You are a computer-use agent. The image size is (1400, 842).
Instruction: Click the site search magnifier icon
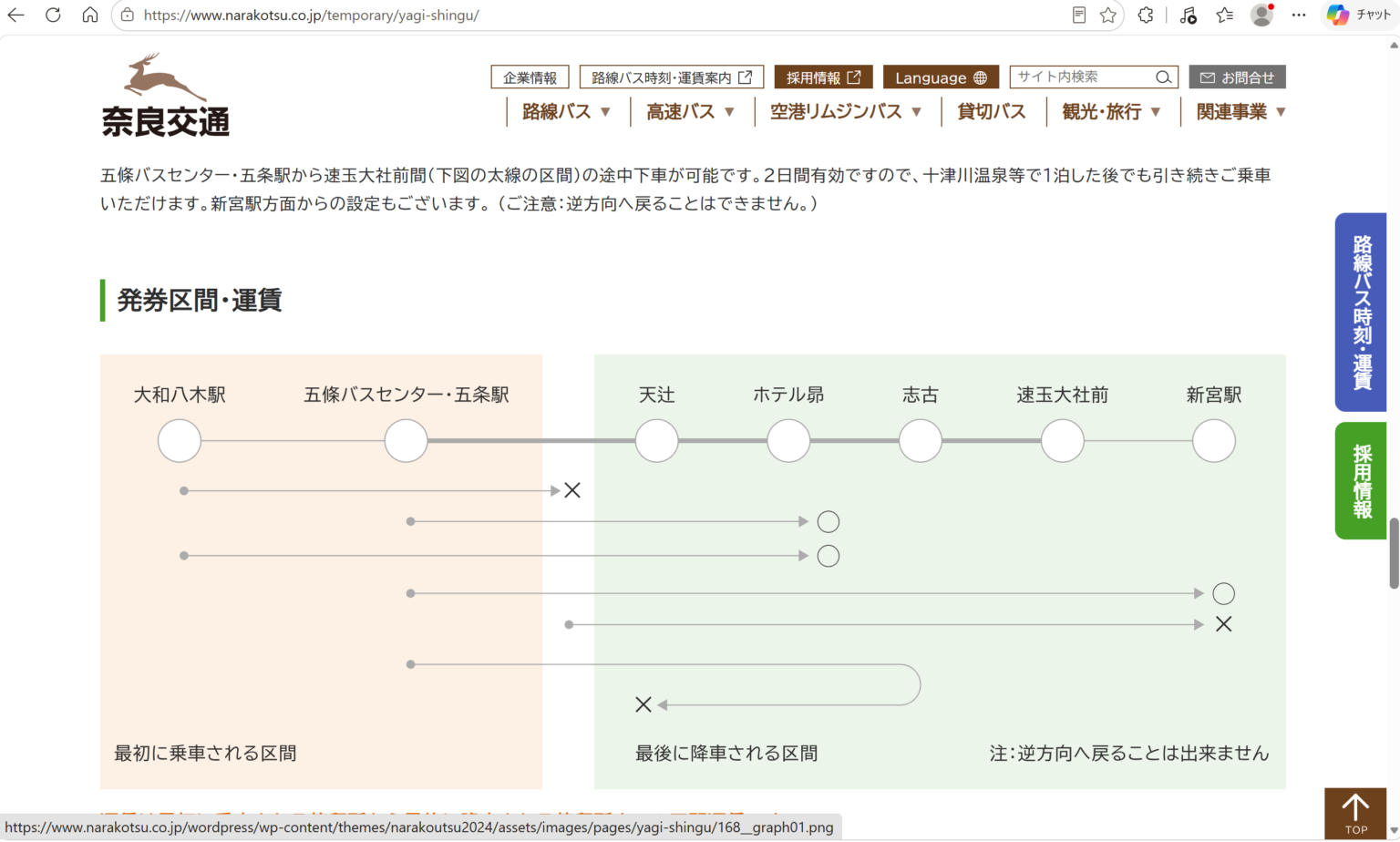click(x=1163, y=77)
